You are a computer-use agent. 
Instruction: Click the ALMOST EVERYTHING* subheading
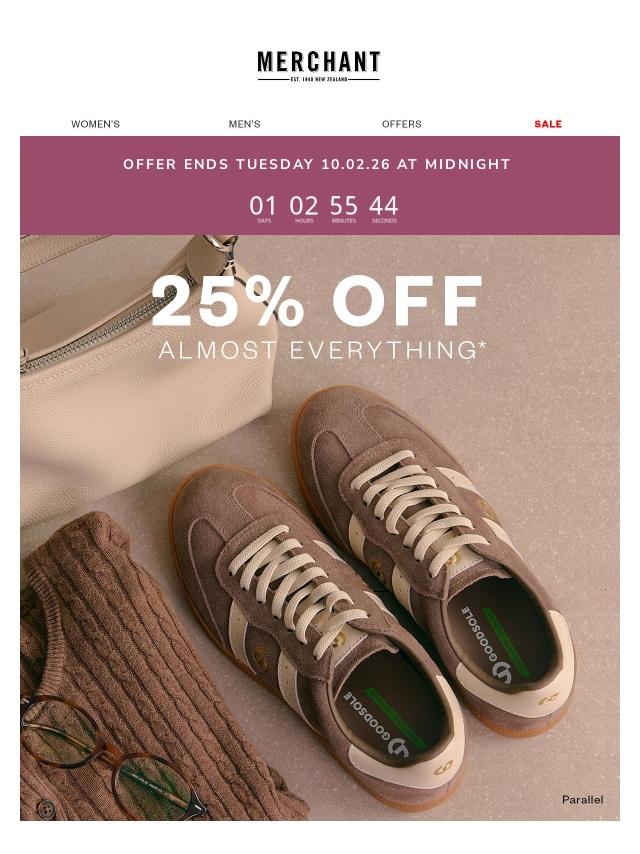[322, 350]
